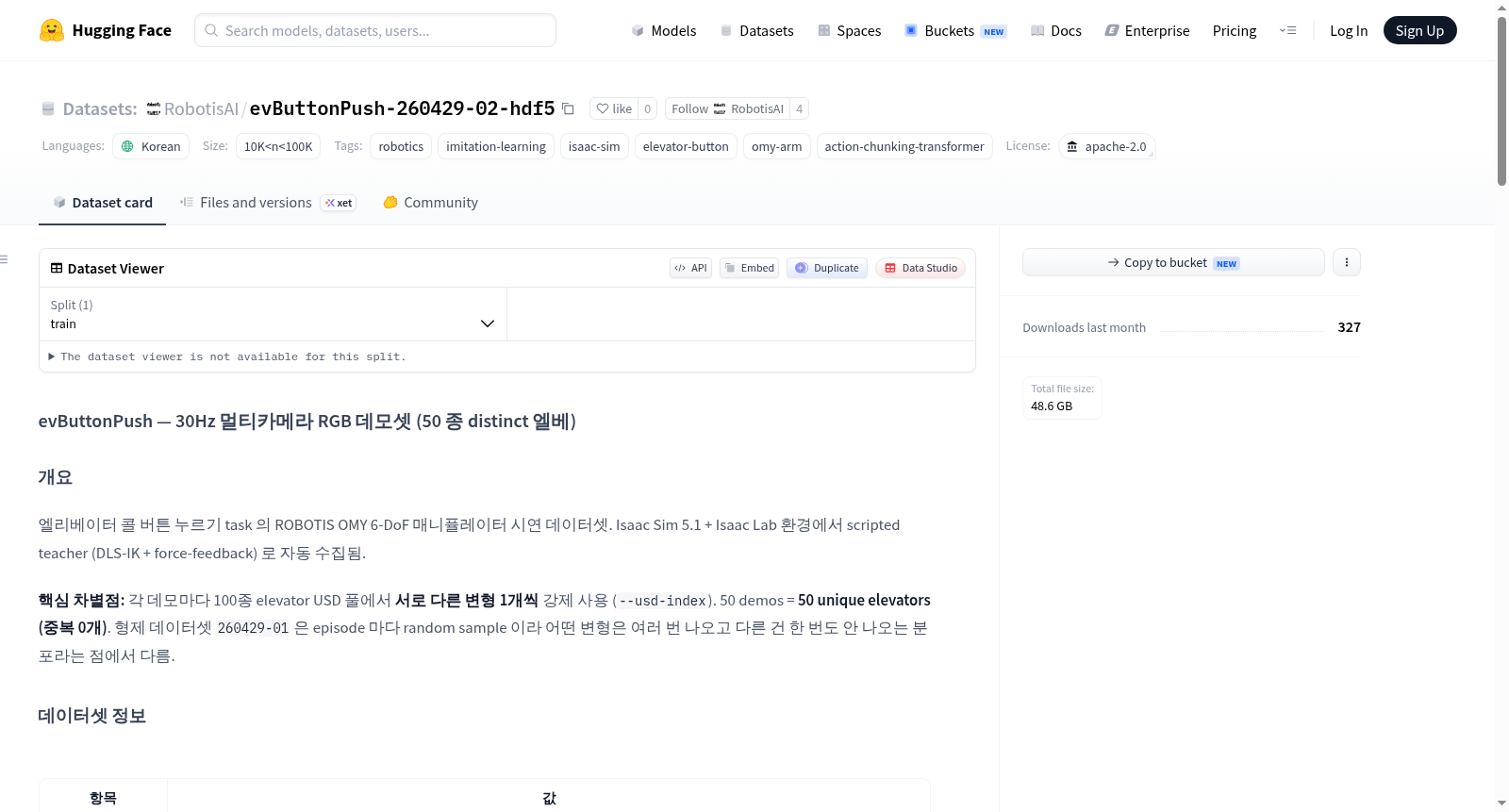Screen dimensions: 1509x812
Task: Select the elevator-button tag
Action: tap(686, 146)
